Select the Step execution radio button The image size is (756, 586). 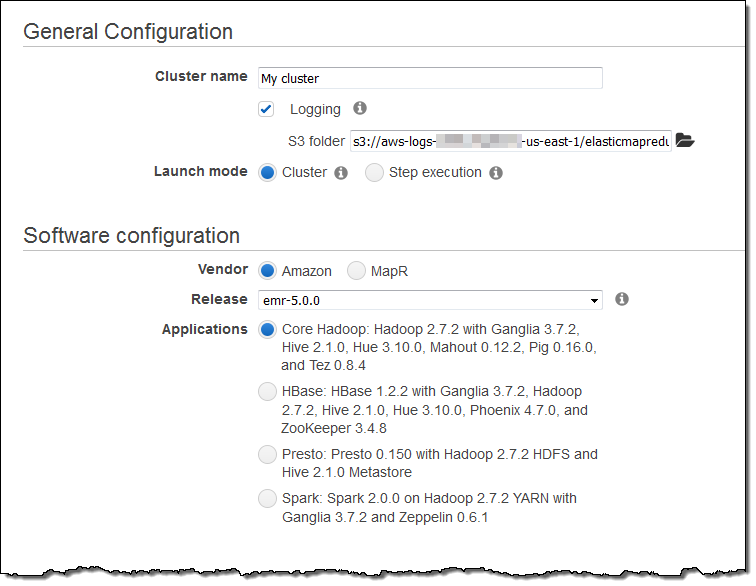point(374,172)
